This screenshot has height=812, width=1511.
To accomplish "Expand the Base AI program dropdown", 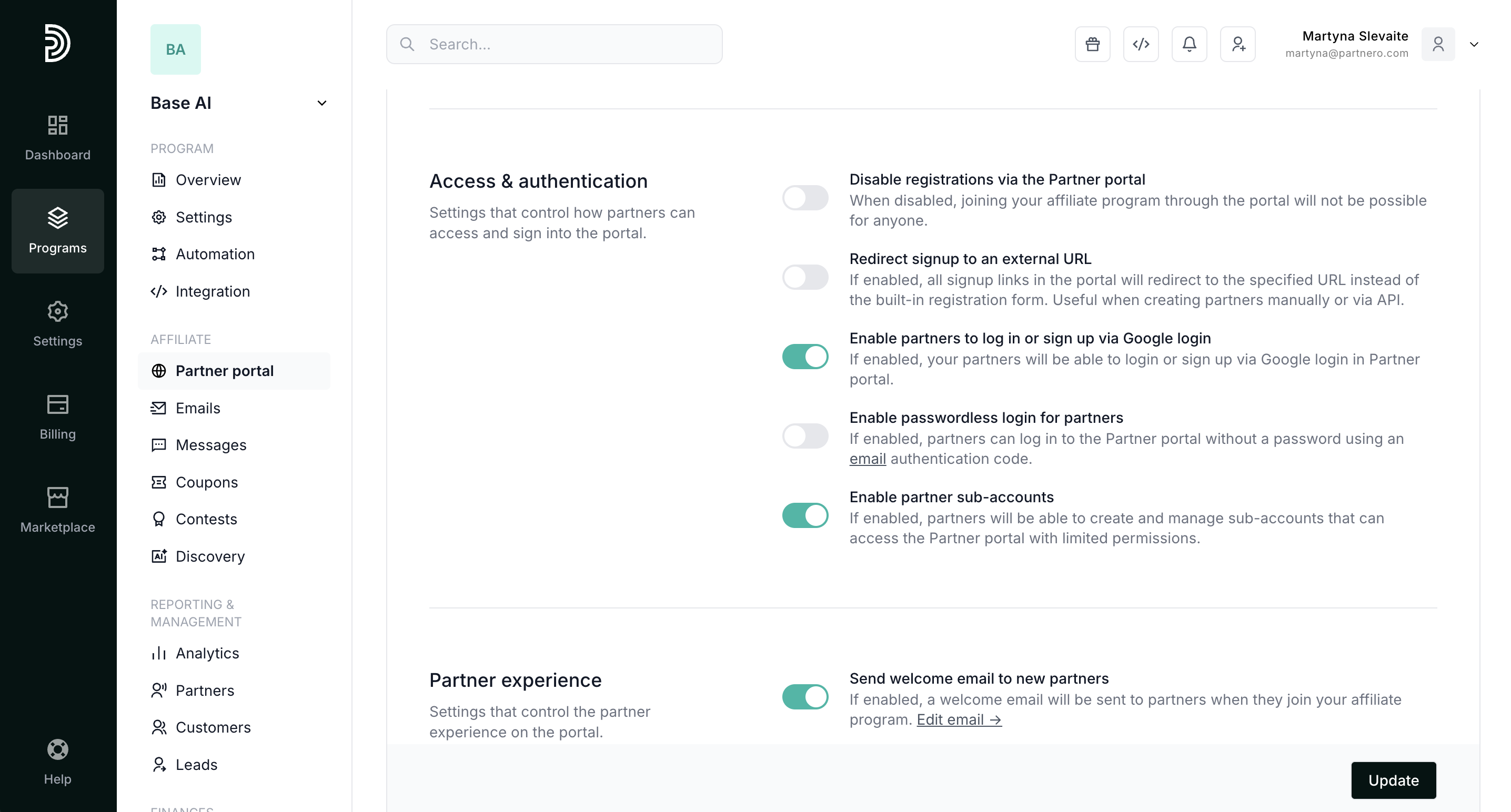I will tap(321, 103).
